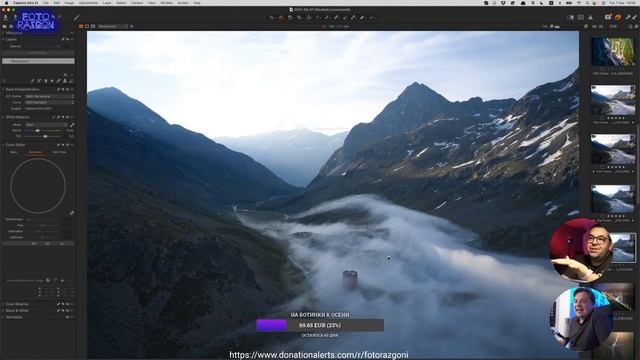Click the orange export camera icon in top-right toolbar
Screen dimensions: 640x360
[608, 17]
